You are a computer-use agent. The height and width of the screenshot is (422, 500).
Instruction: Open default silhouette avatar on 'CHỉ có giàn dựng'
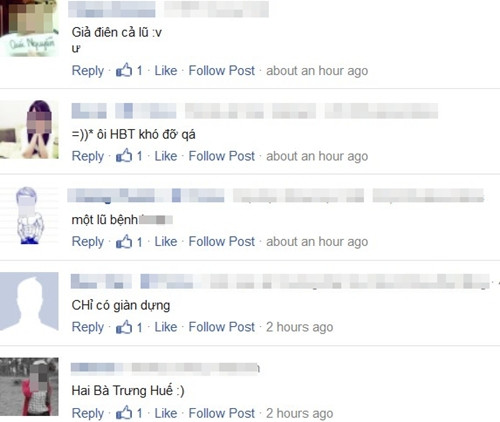[x=29, y=301]
